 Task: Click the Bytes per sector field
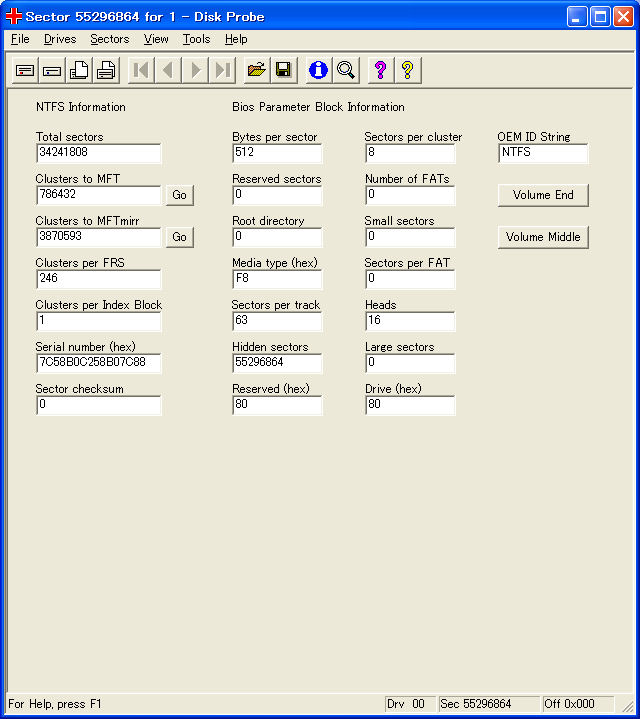[x=277, y=153]
